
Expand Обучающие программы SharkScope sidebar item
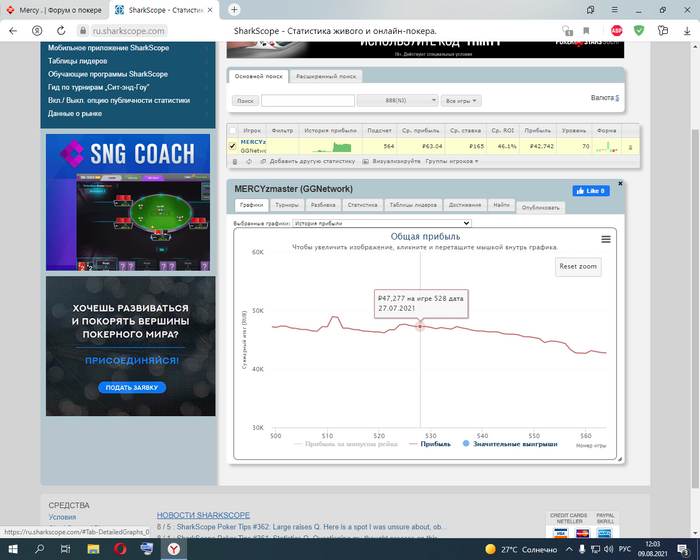coord(128,74)
